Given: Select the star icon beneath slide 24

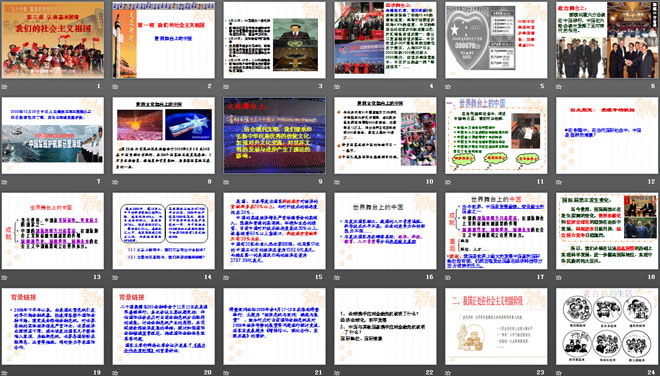Looking at the screenshot, I should point(559,373).
